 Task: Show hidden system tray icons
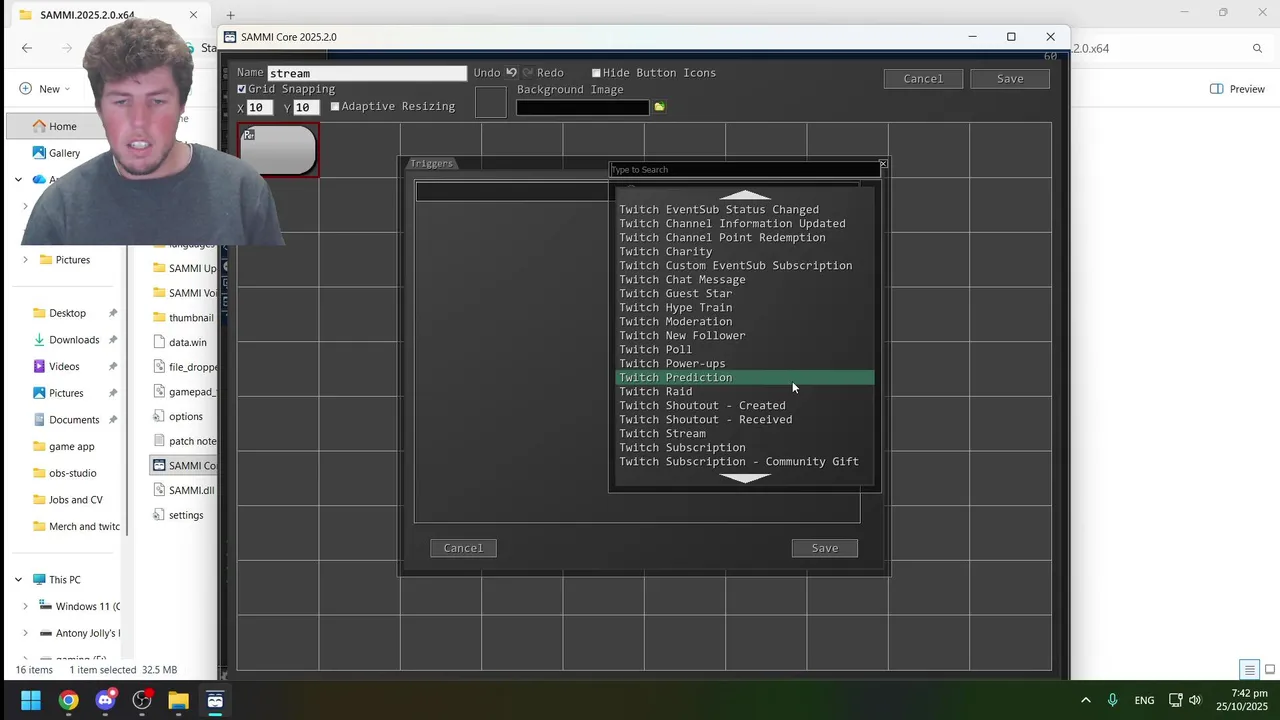(1086, 700)
